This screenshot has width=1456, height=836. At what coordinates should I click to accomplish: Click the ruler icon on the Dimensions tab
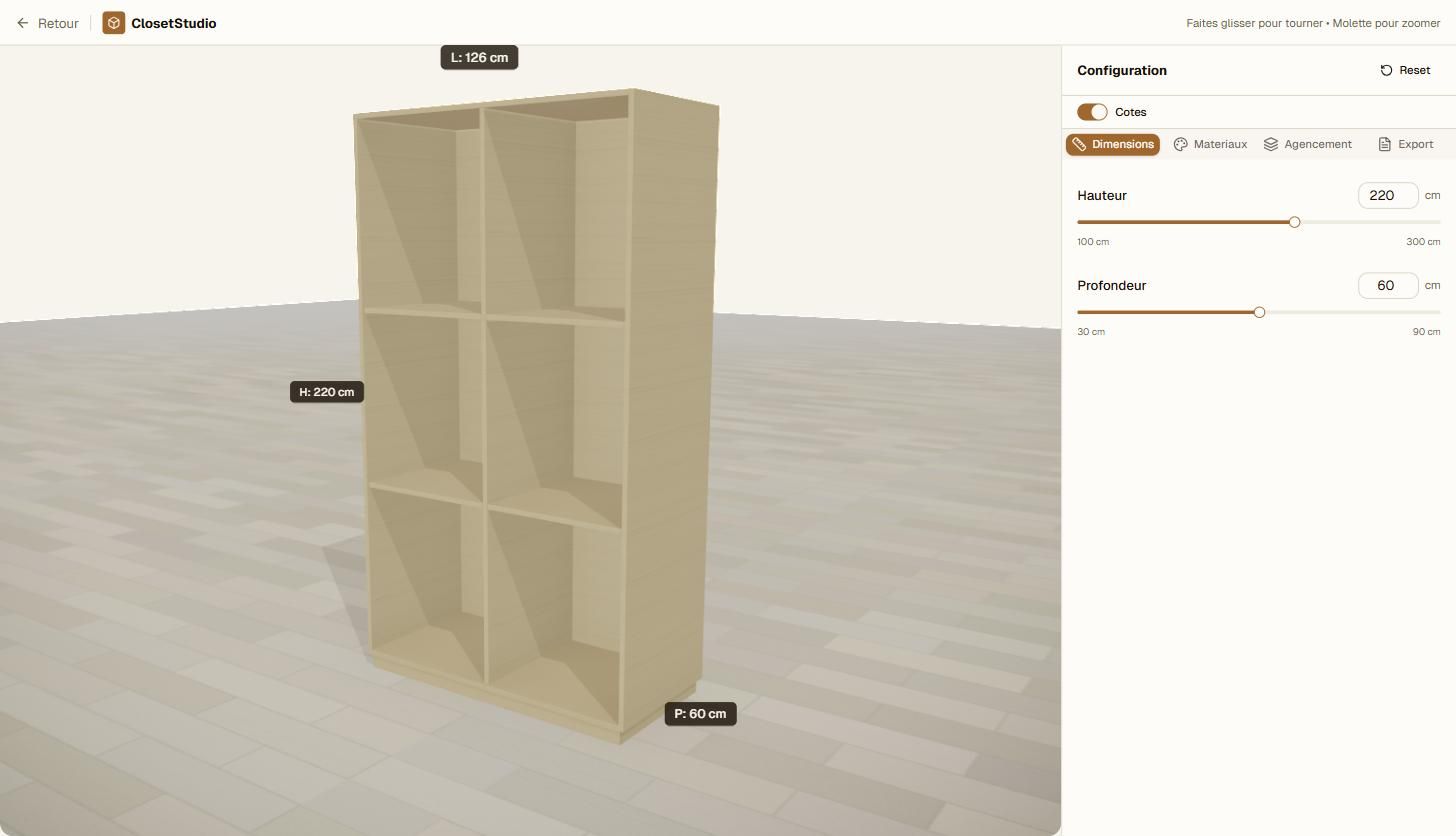click(x=1079, y=144)
